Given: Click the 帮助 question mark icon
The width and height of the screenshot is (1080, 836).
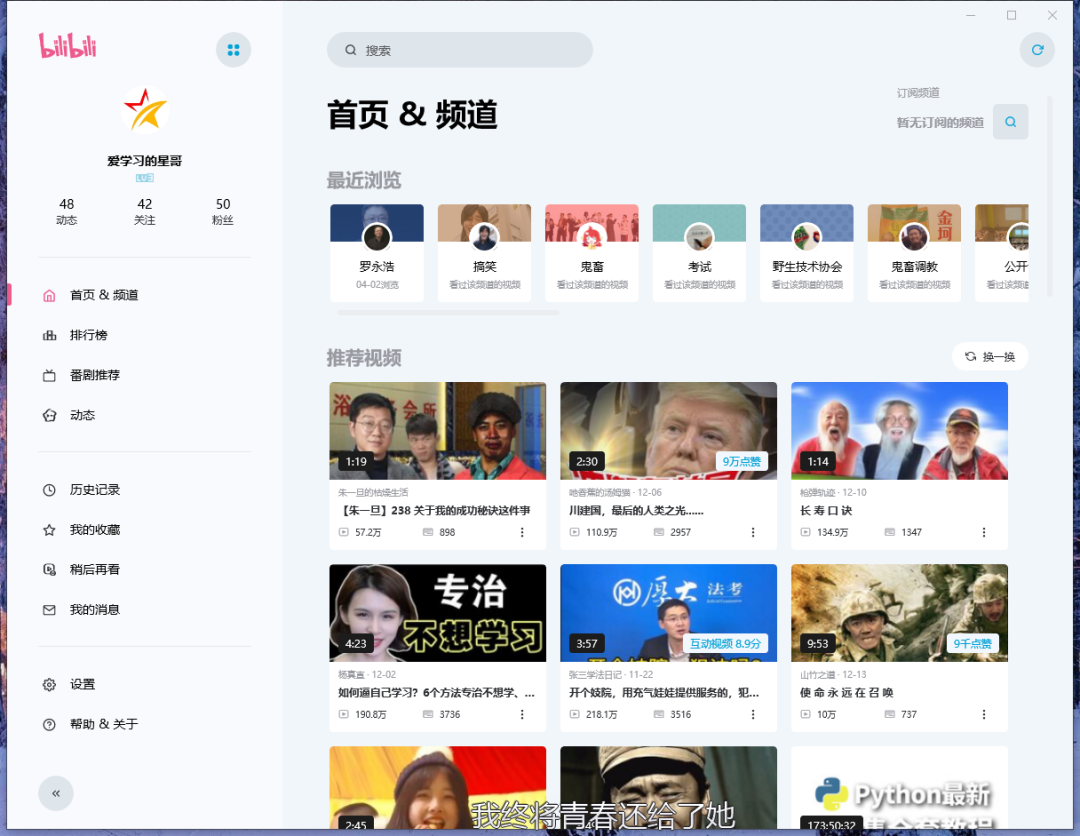Looking at the screenshot, I should click(49, 725).
